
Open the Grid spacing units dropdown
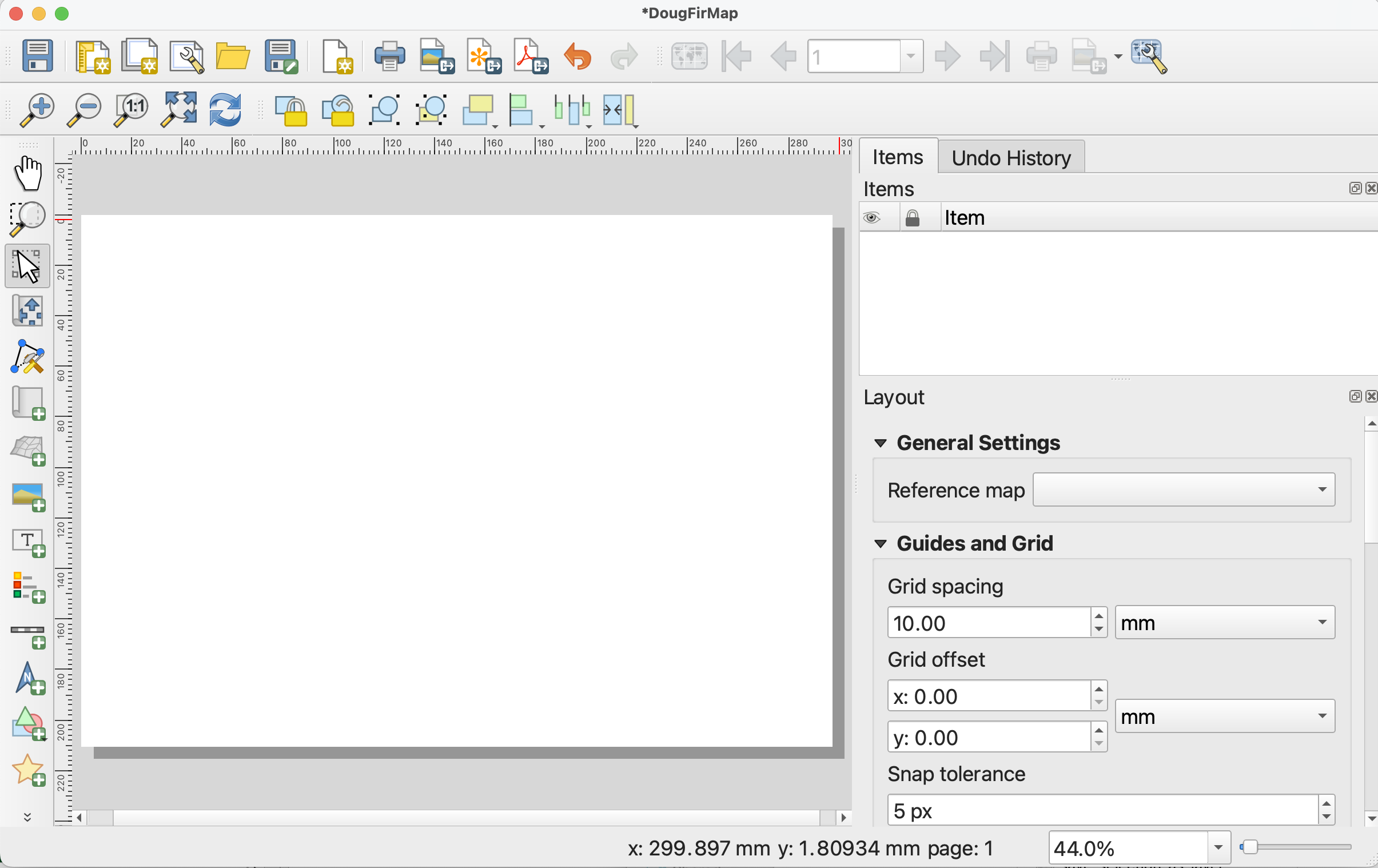point(1224,623)
